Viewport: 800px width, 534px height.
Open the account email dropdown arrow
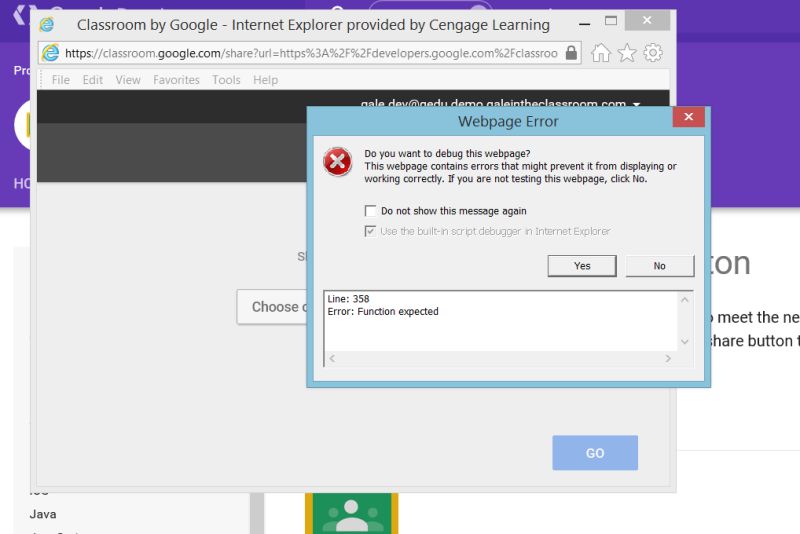[x=637, y=105]
